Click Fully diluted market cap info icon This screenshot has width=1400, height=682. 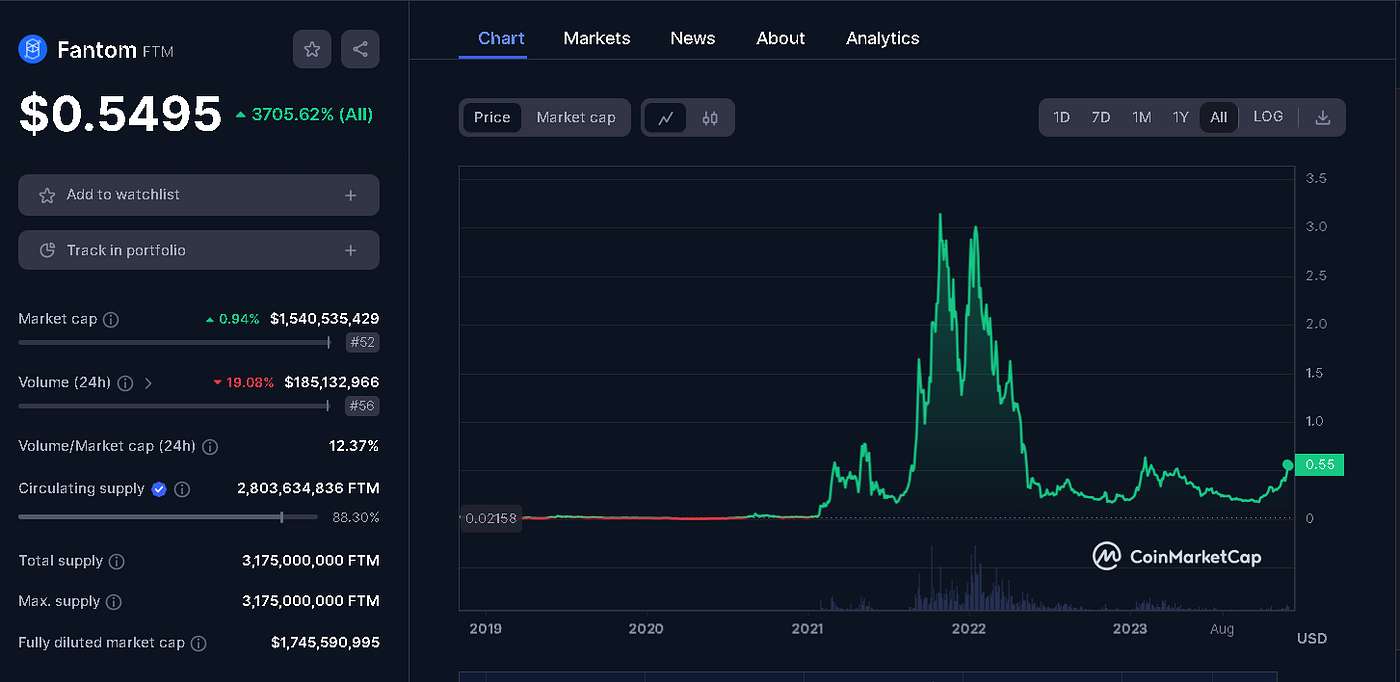[198, 643]
